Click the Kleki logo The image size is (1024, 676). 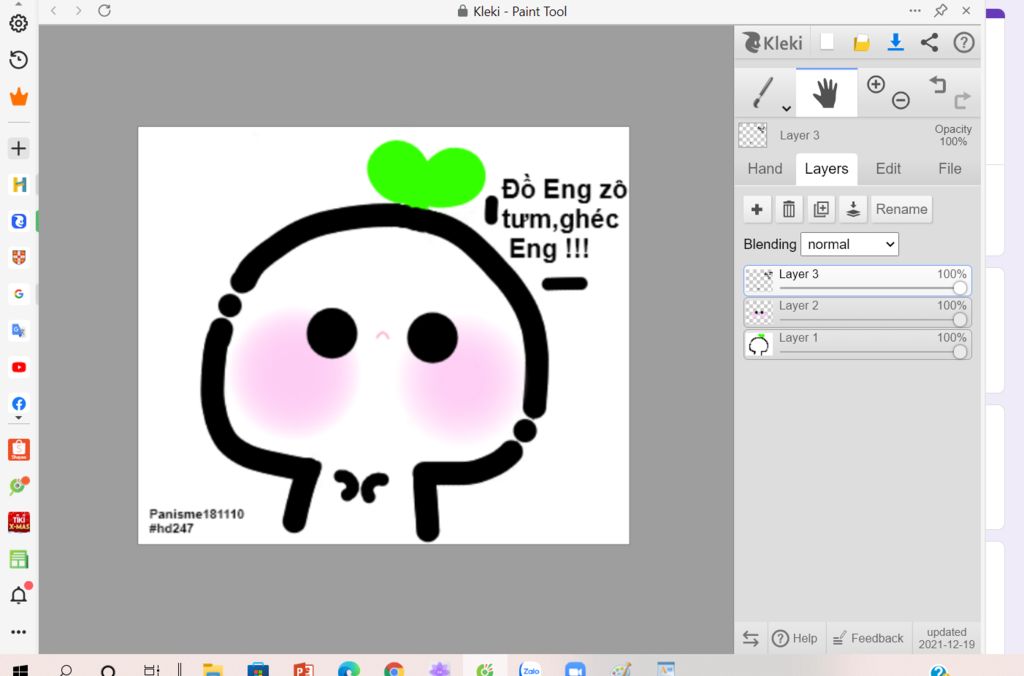(x=773, y=43)
